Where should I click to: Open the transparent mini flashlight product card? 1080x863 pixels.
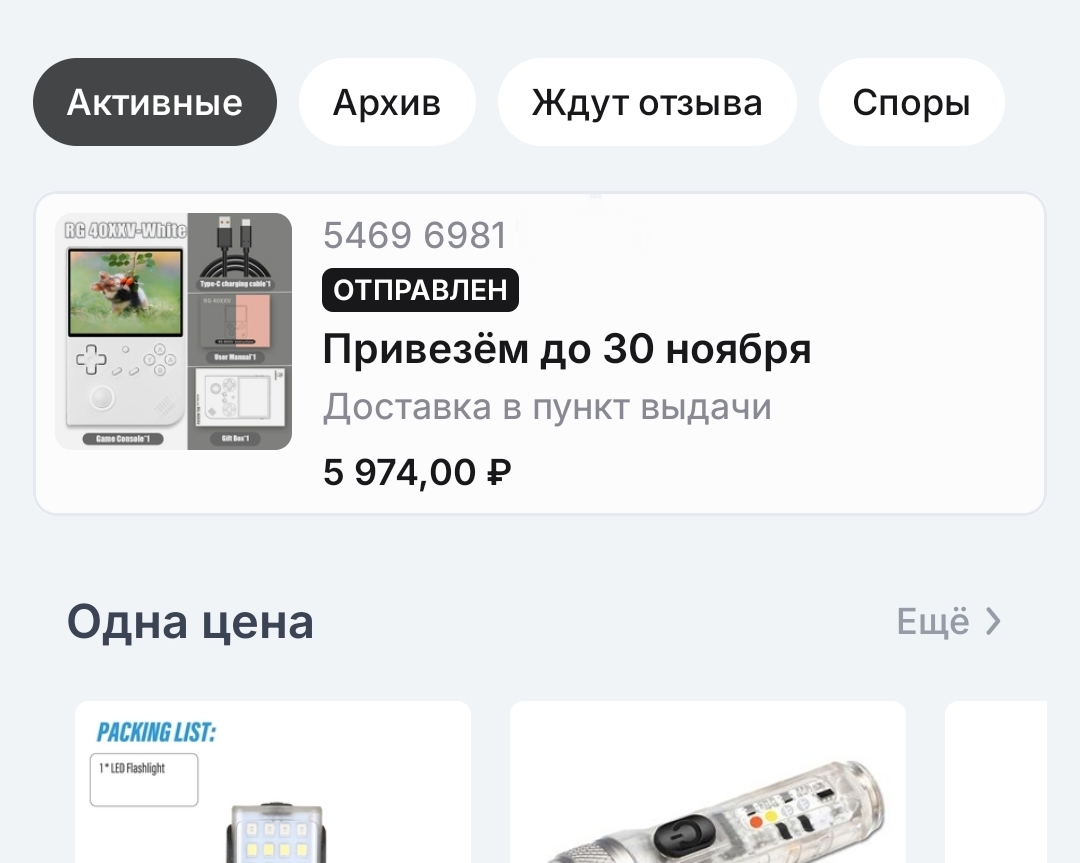point(707,782)
